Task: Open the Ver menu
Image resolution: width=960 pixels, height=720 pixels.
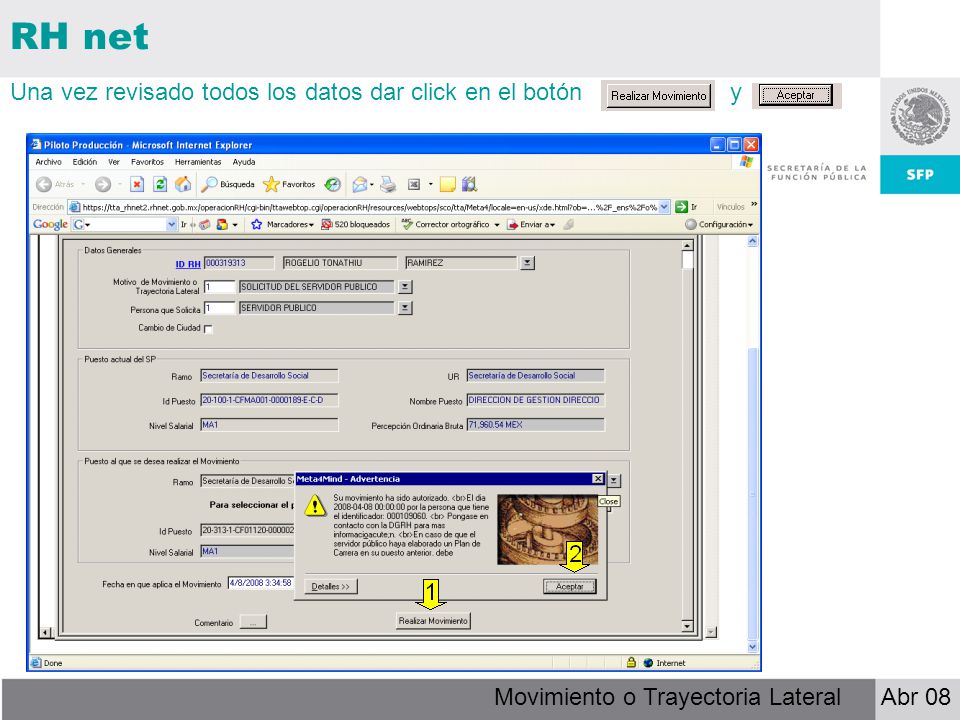Action: click(x=114, y=162)
